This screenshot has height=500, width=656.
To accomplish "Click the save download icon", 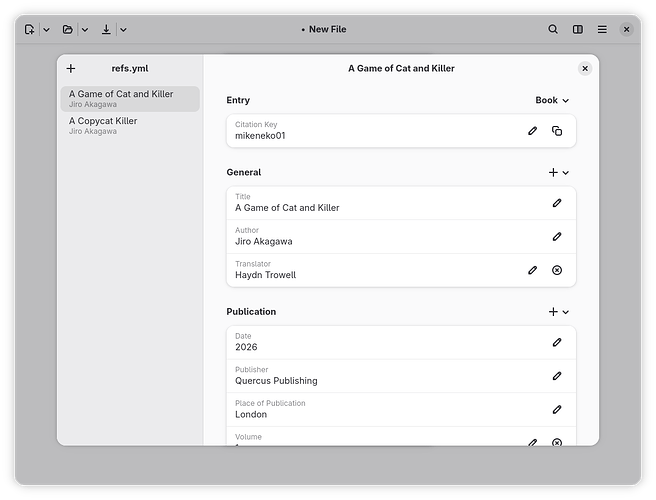I will click(106, 29).
